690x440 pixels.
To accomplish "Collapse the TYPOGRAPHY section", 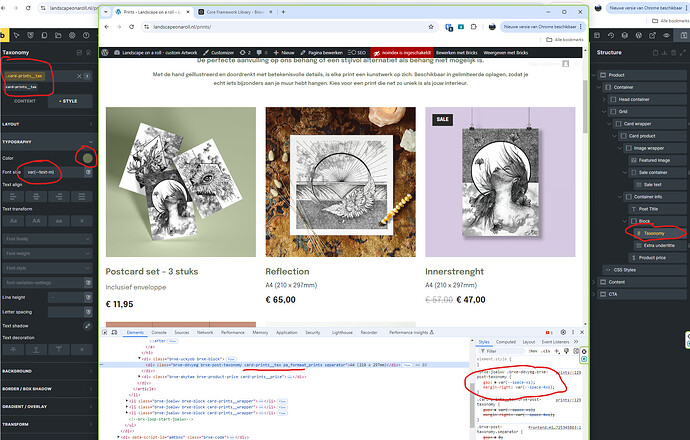I will click(48, 142).
